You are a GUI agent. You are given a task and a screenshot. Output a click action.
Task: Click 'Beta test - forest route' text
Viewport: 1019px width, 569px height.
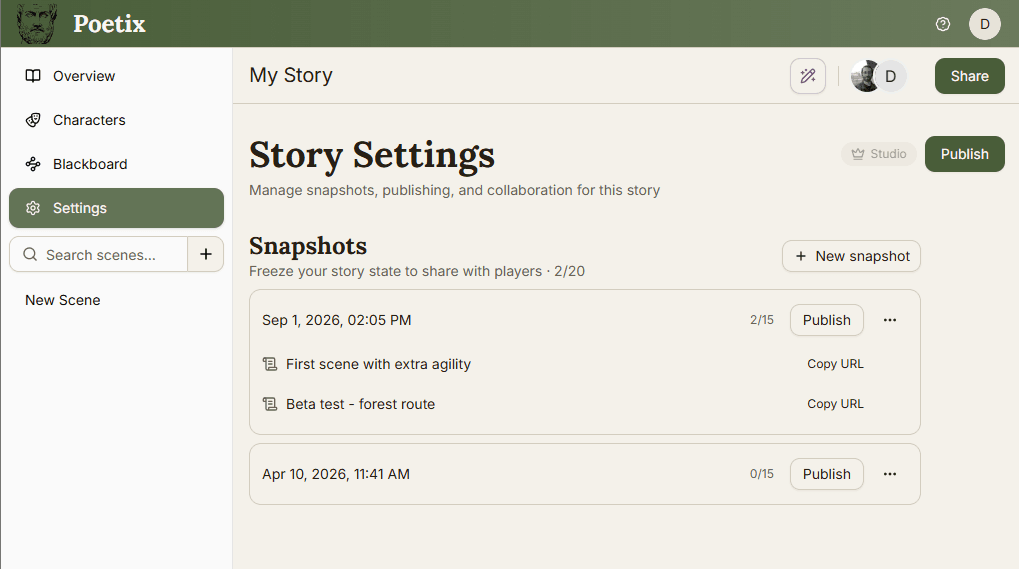tap(361, 404)
